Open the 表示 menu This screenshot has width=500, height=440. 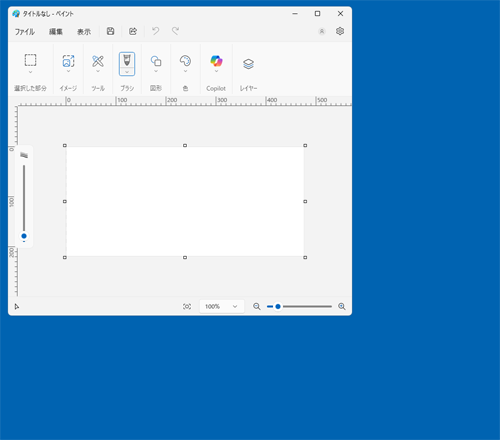pos(84,32)
